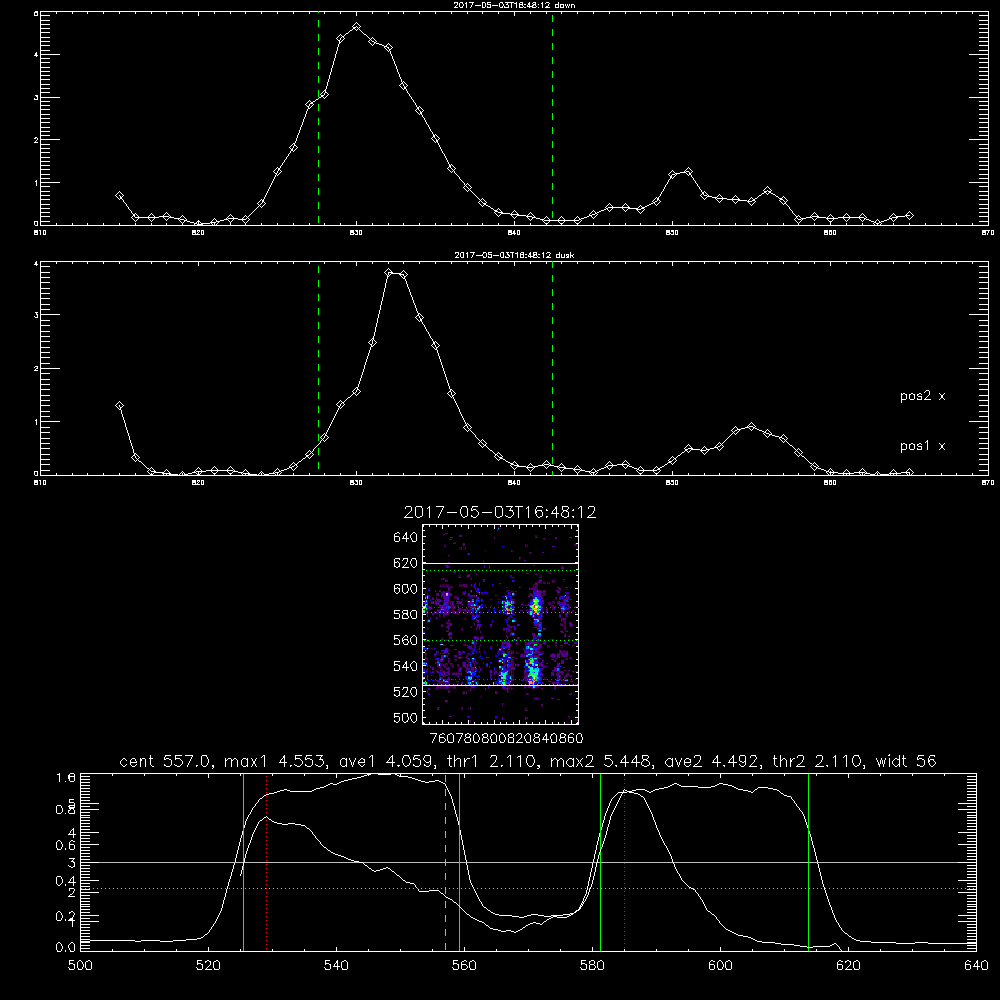The image size is (1000, 1000).
Task: Click the '0.0' label on bottom plot y-axis
Action: coord(66,947)
